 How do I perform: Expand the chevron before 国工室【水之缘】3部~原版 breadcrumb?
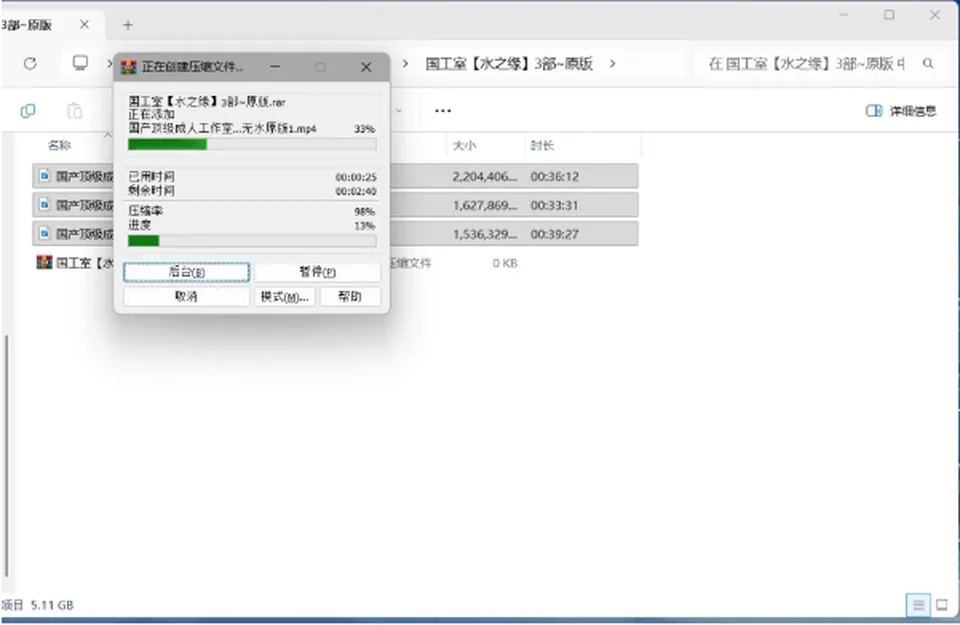(x=405, y=63)
